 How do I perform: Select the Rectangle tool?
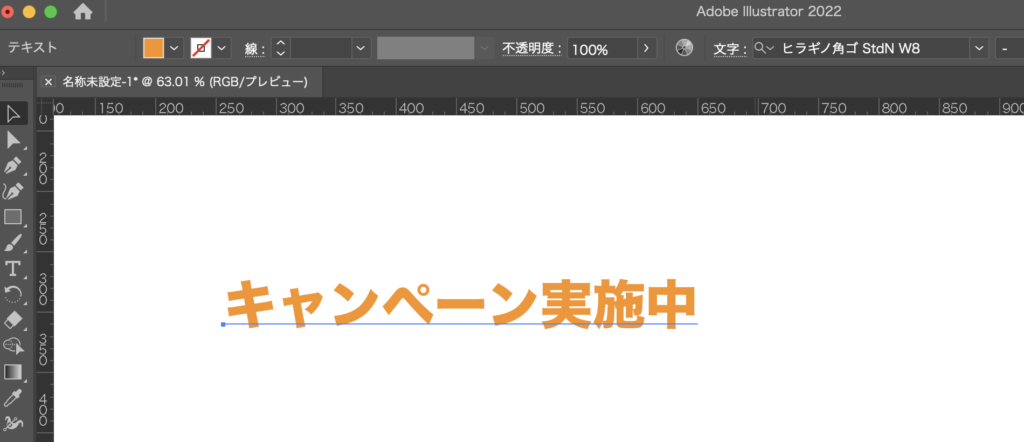(x=13, y=217)
